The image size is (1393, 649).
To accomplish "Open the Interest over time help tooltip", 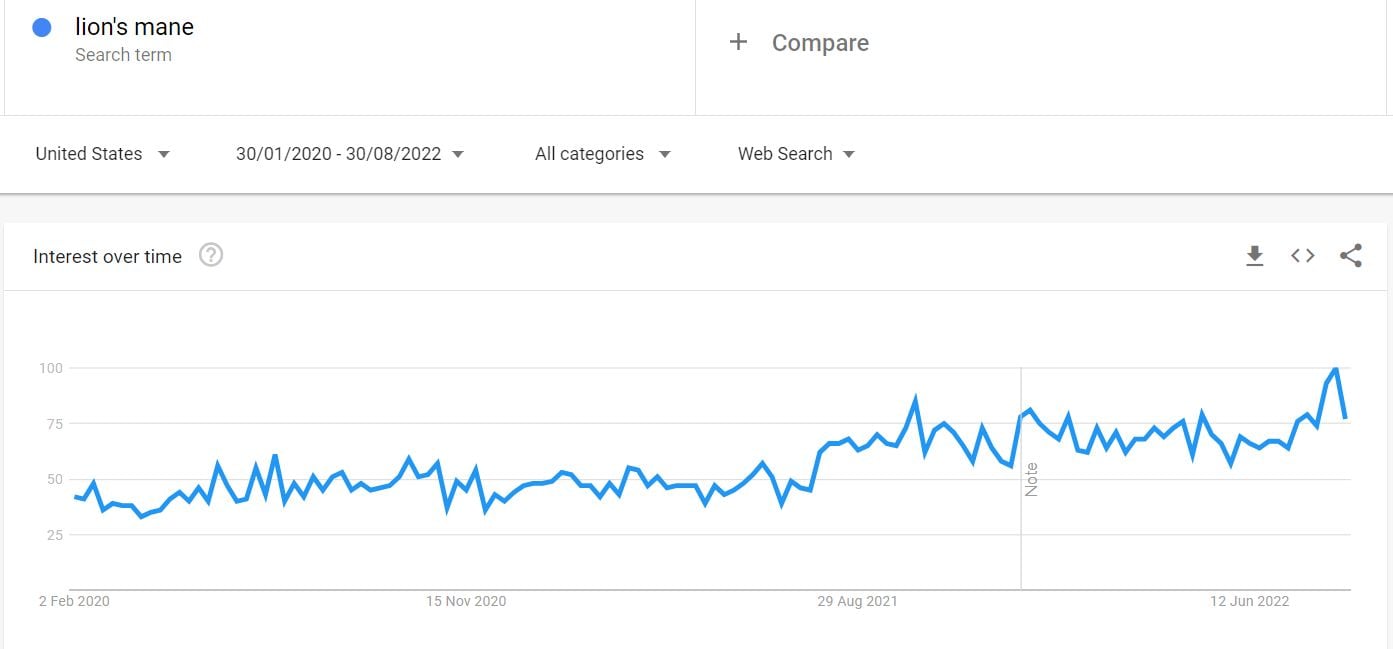I will [x=211, y=256].
